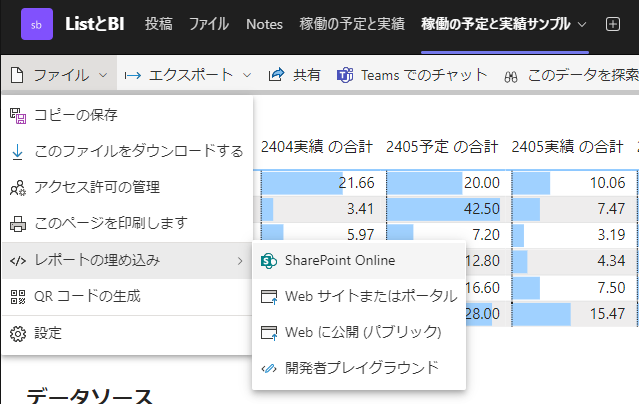Screen dimensions: 639x404
Task: Open the ファイル tab in the channel header
Action: pyautogui.click(x=209, y=24)
